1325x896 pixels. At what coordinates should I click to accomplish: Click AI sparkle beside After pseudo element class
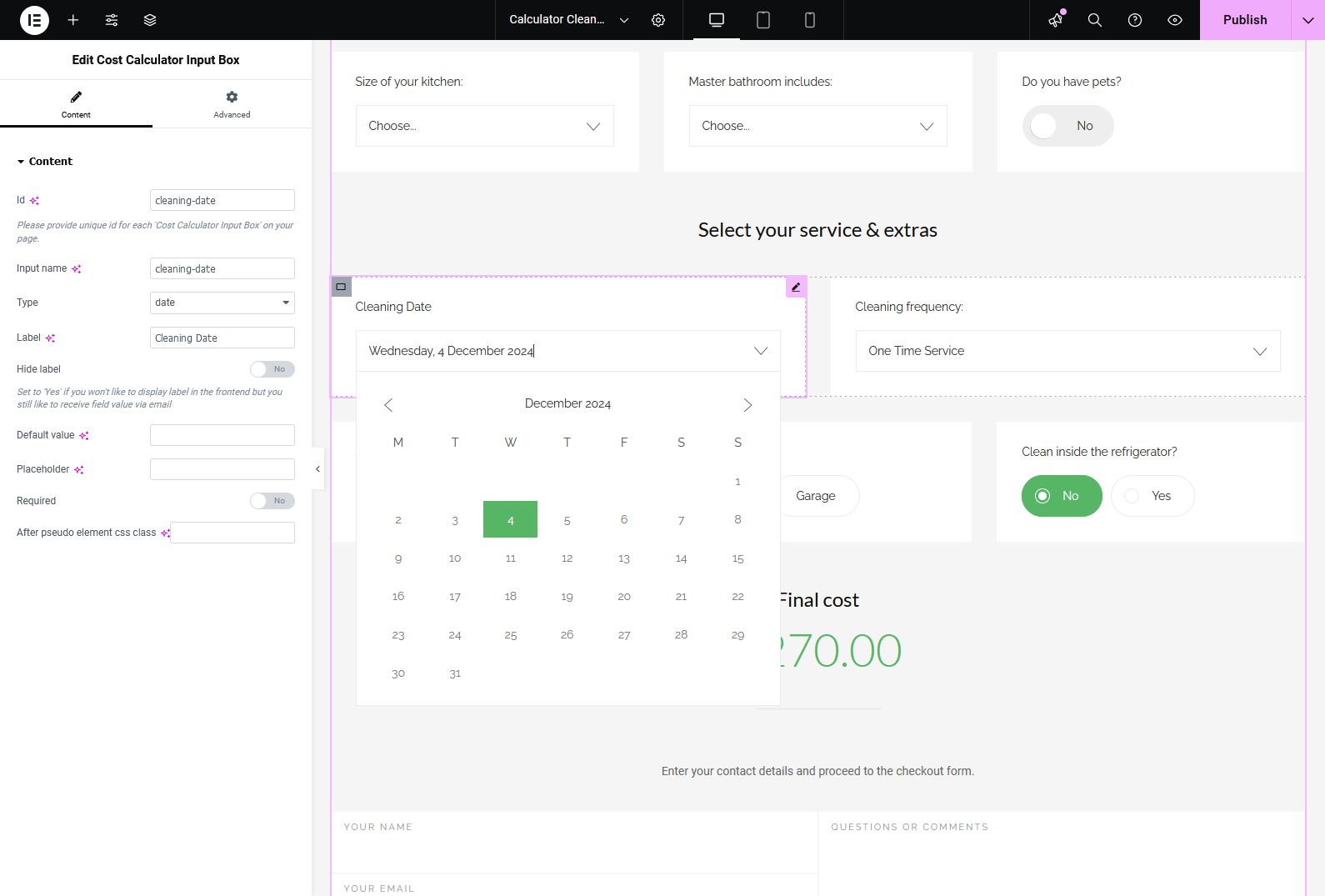click(165, 533)
